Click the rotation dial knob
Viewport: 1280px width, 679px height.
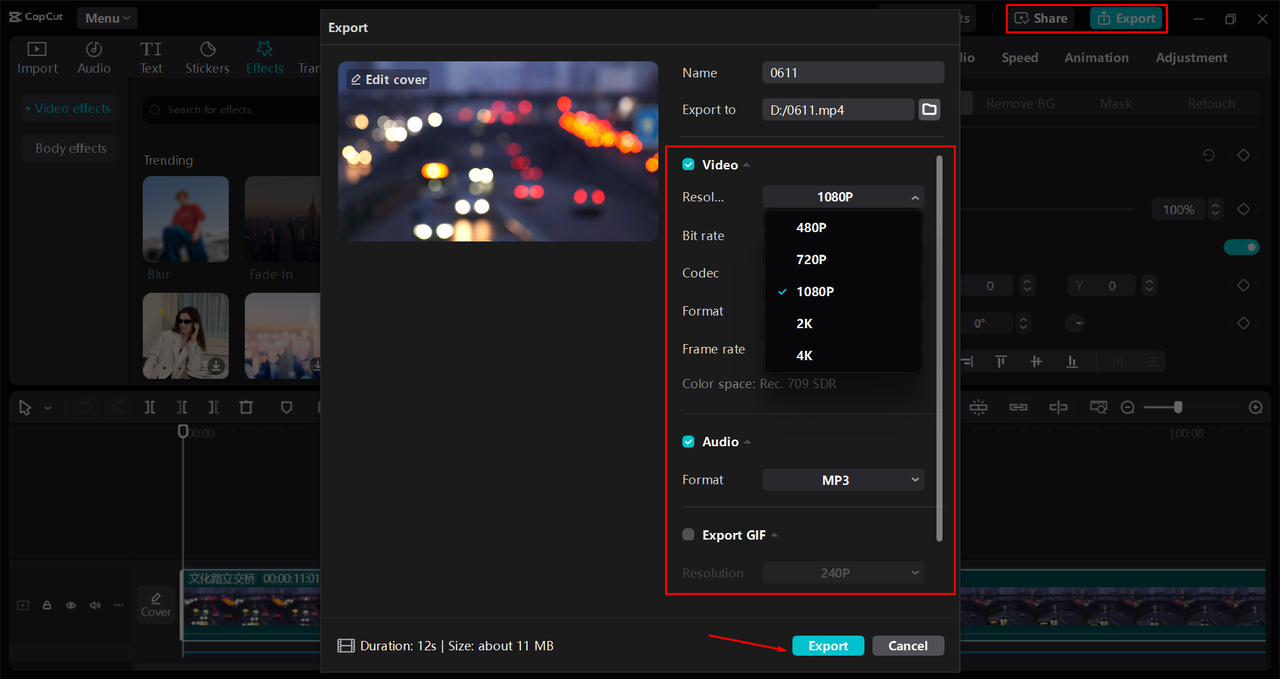point(1076,324)
